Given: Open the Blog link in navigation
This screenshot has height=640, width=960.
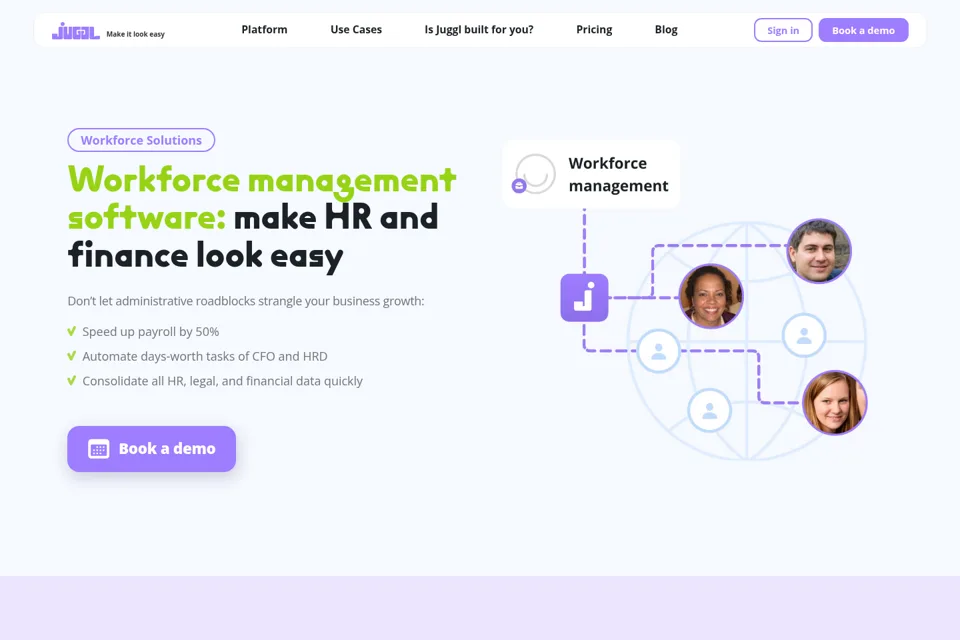Looking at the screenshot, I should pos(666,29).
